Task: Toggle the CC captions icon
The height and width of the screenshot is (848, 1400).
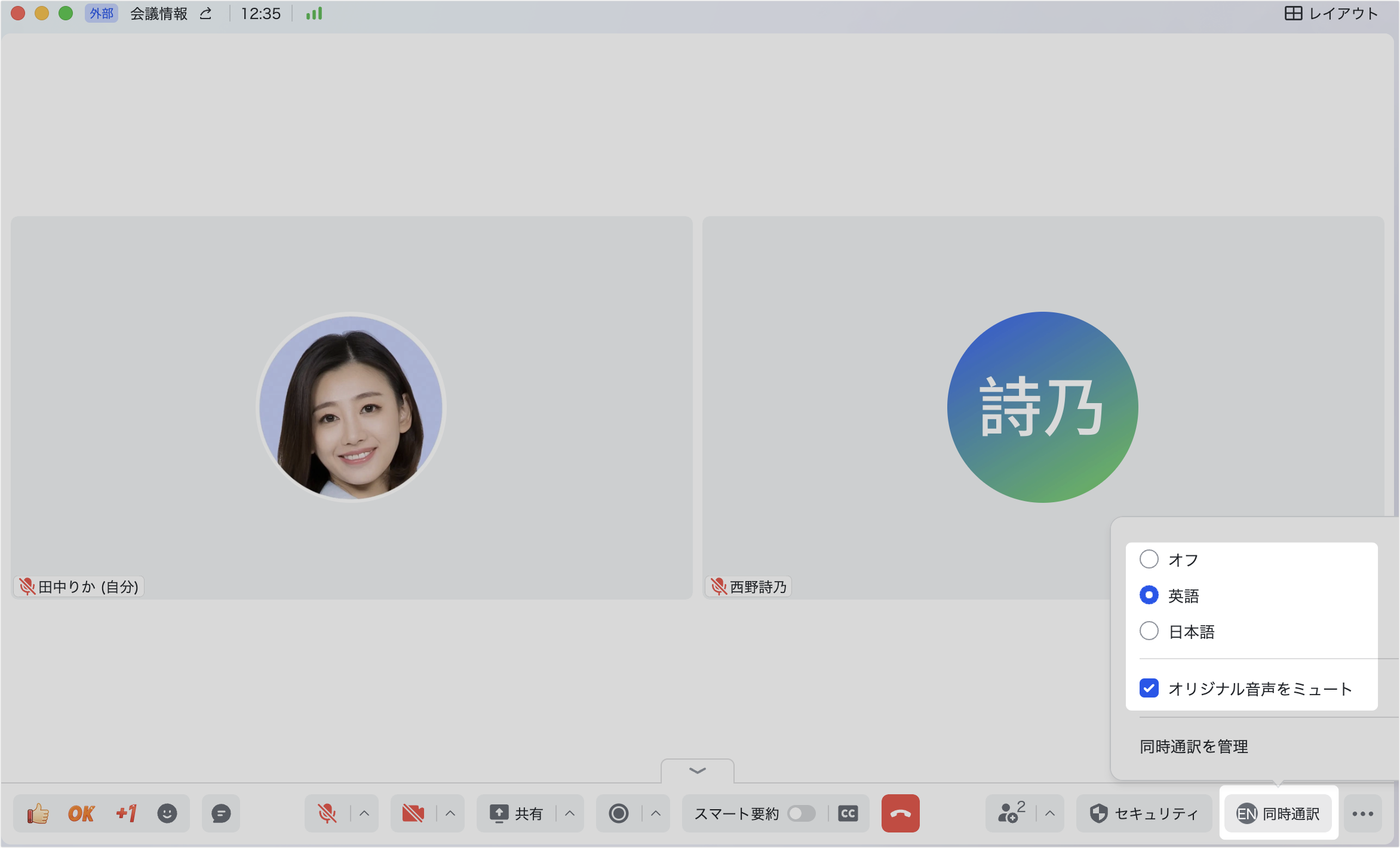Action: 848,813
